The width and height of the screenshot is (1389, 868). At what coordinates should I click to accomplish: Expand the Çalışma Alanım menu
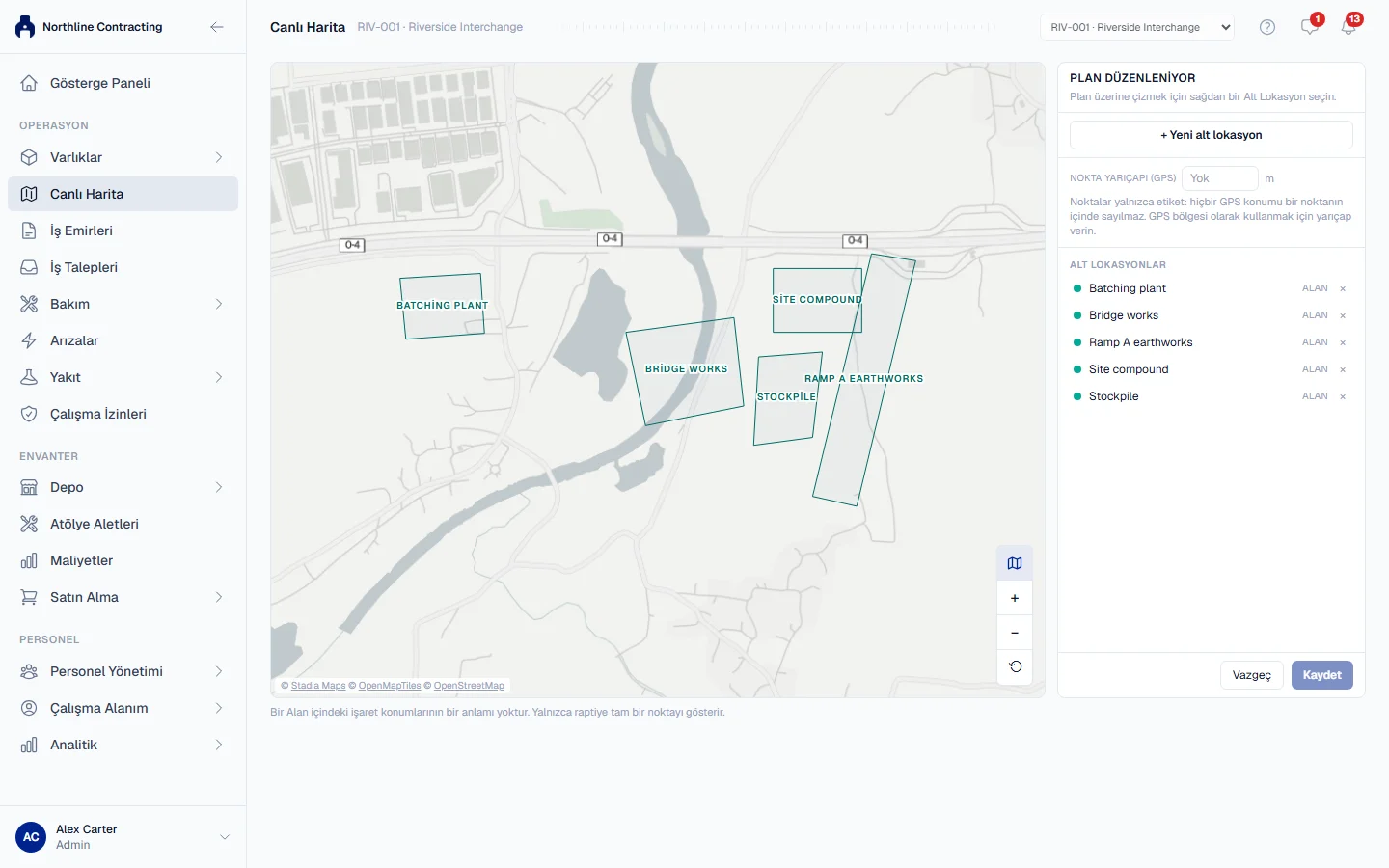219,708
